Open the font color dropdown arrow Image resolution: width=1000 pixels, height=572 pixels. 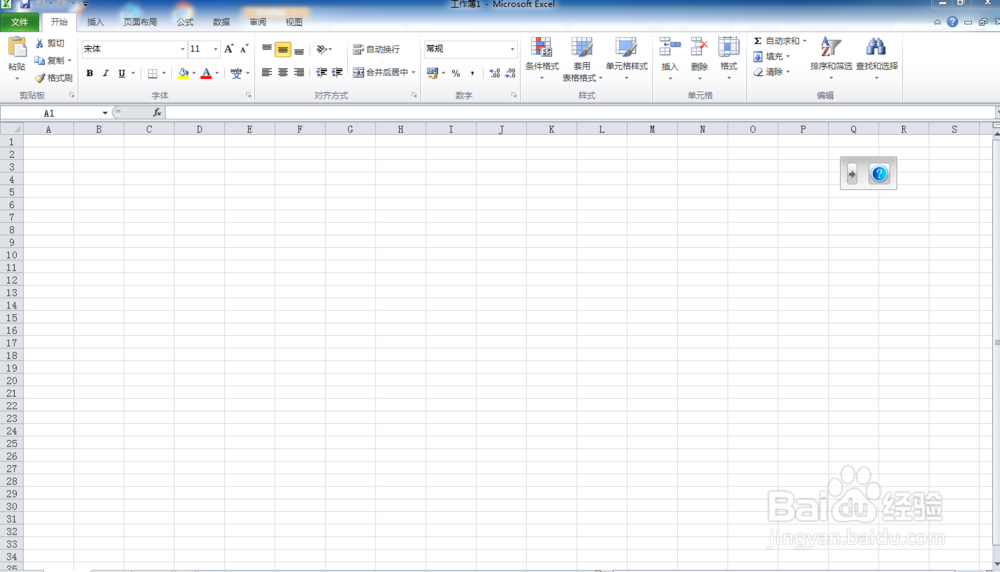tap(217, 73)
